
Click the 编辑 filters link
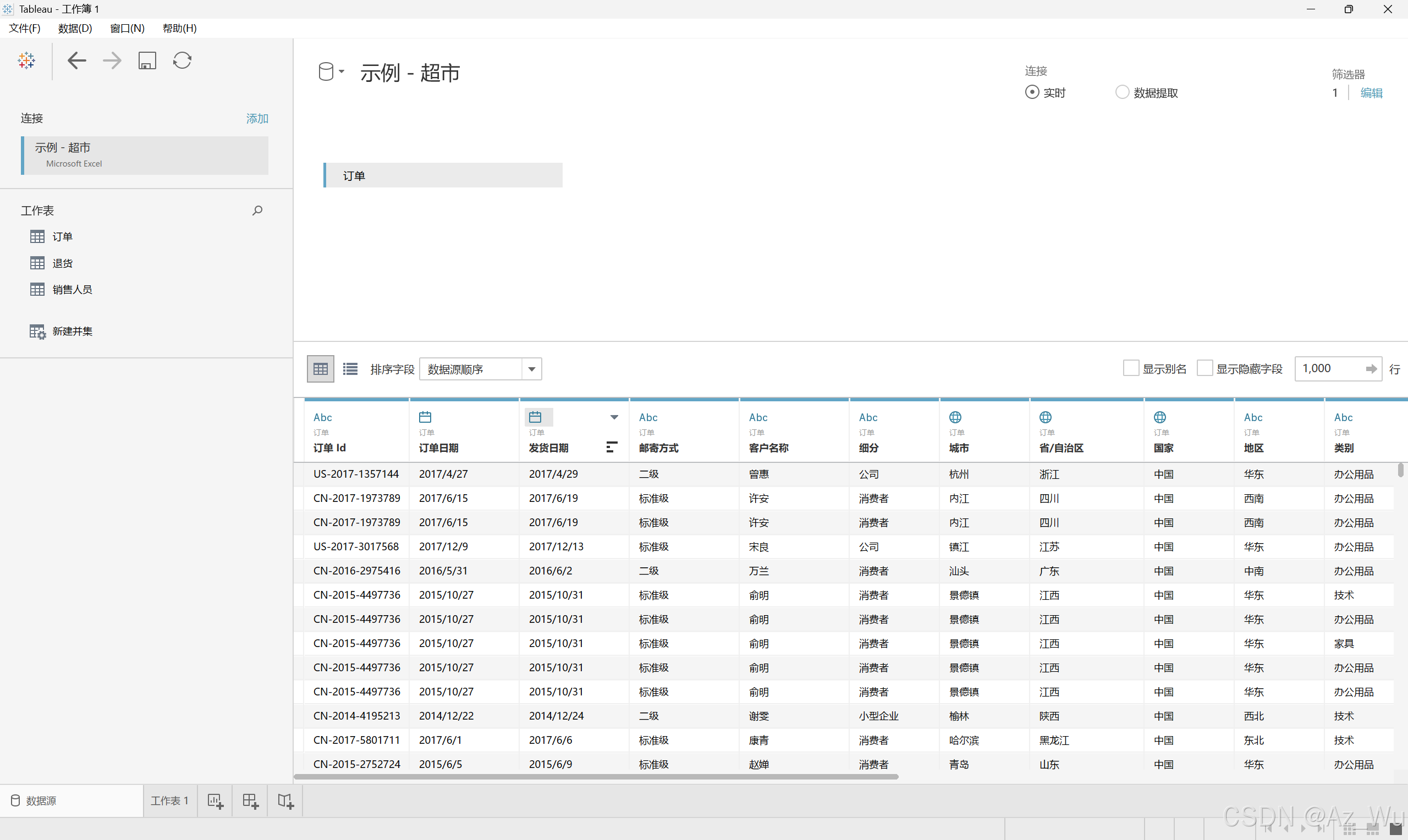(x=1371, y=93)
